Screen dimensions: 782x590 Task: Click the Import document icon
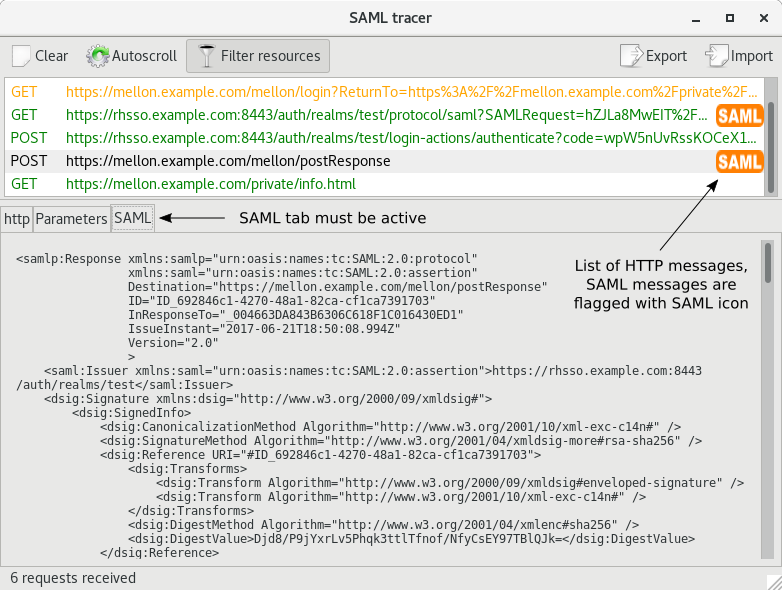[716, 56]
